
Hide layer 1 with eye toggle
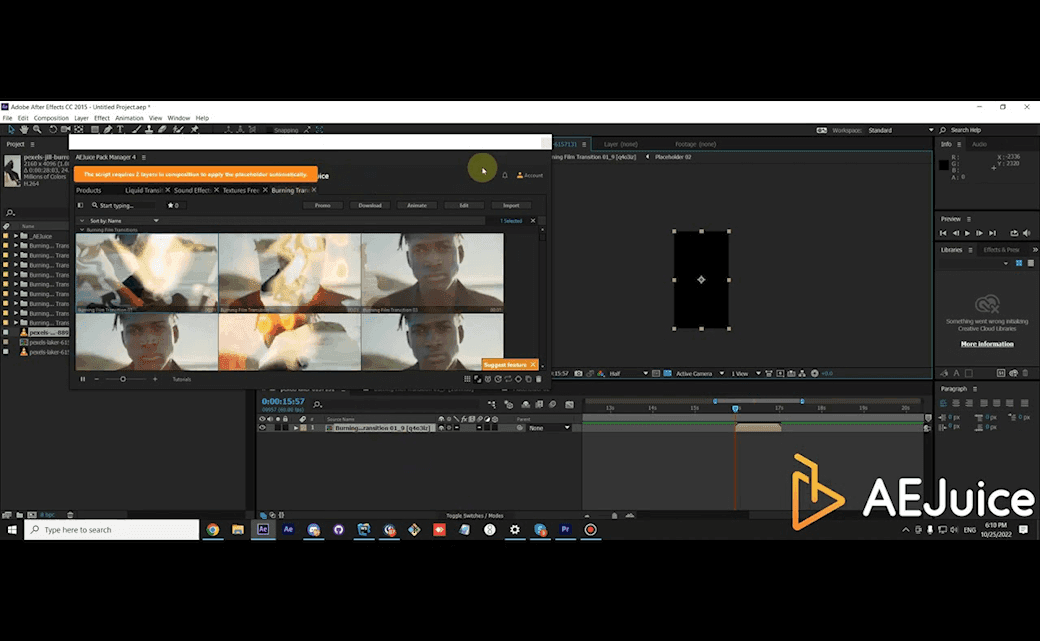[262, 428]
